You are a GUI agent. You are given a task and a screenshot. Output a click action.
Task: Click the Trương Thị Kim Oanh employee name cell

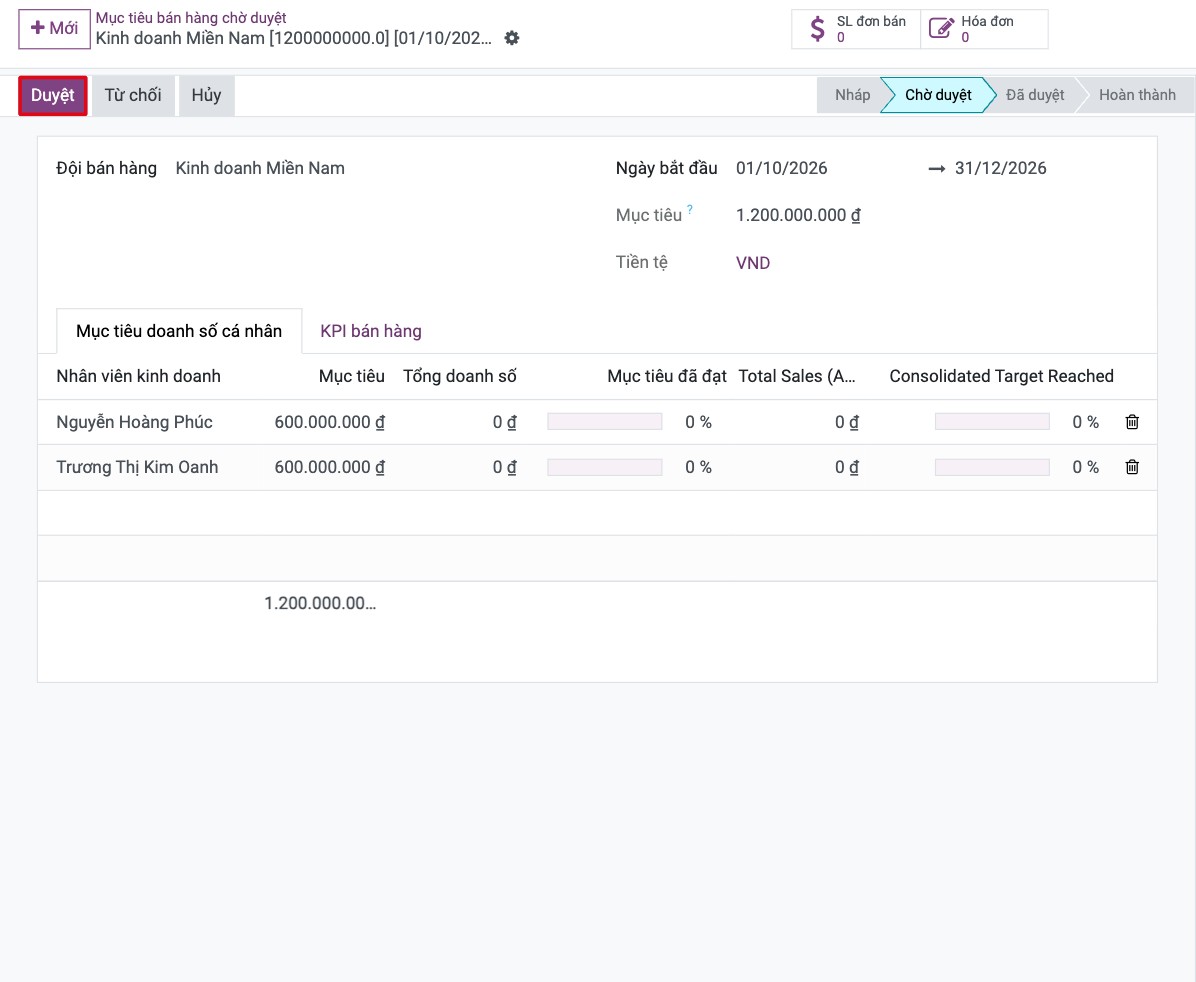click(137, 467)
